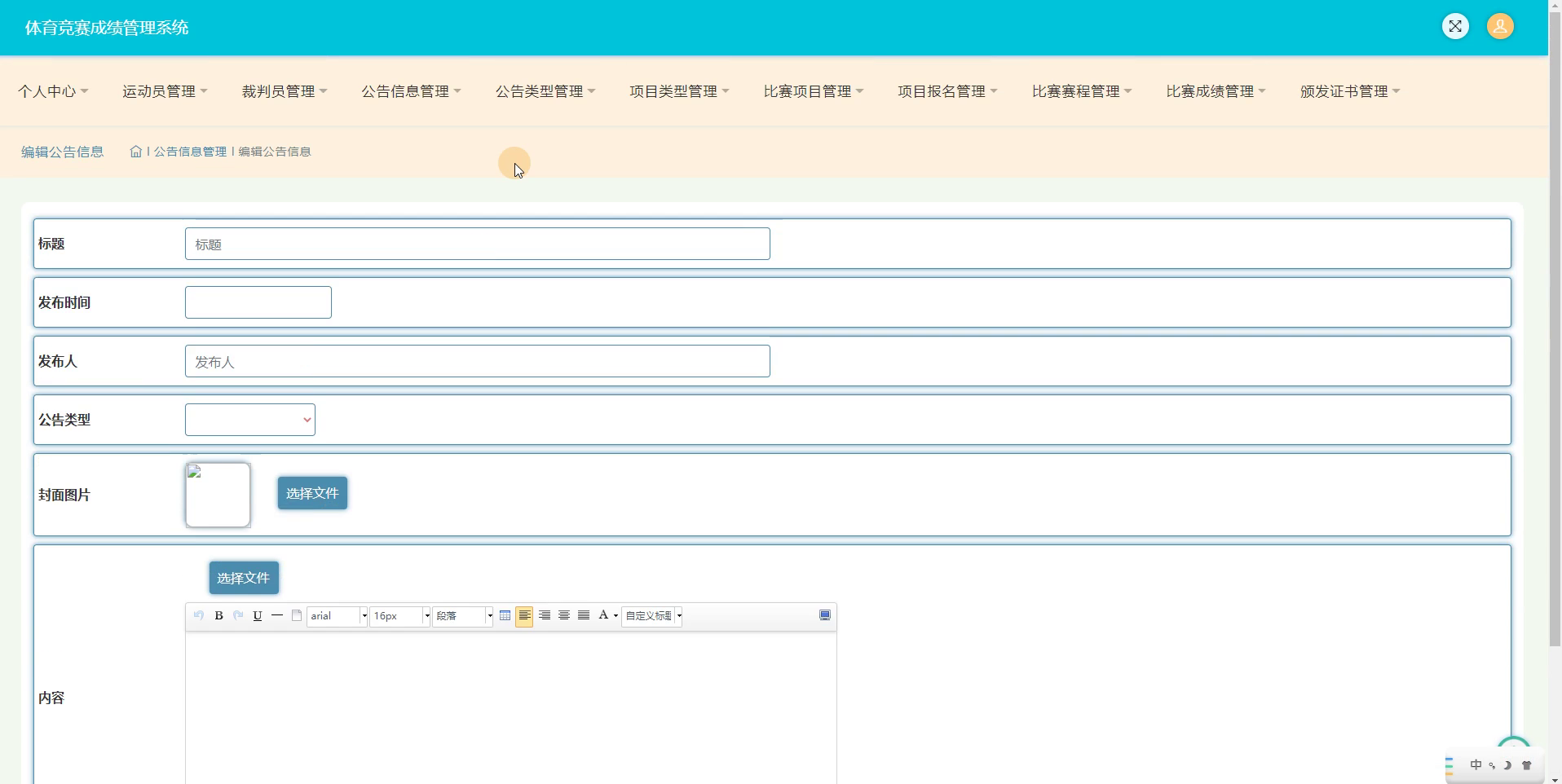
Task: Expand the 比赛赛程管理 menu
Action: pos(1082,91)
